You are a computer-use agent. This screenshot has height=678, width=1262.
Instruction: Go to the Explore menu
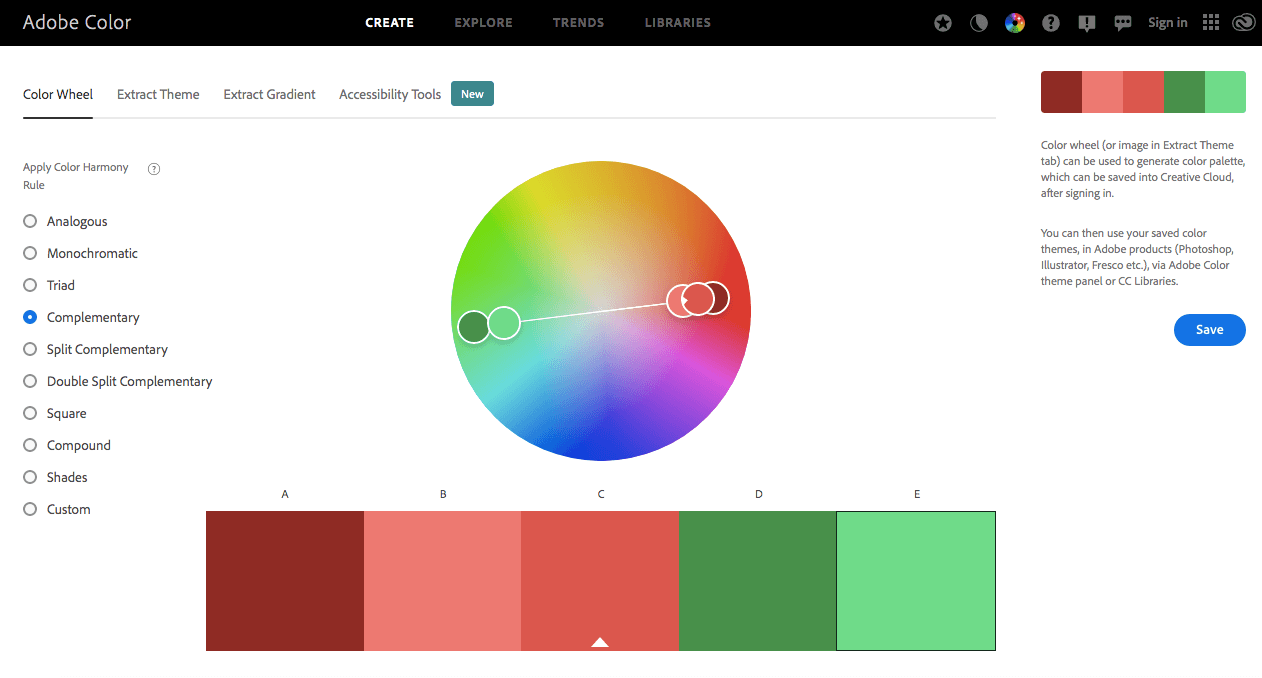pyautogui.click(x=483, y=22)
